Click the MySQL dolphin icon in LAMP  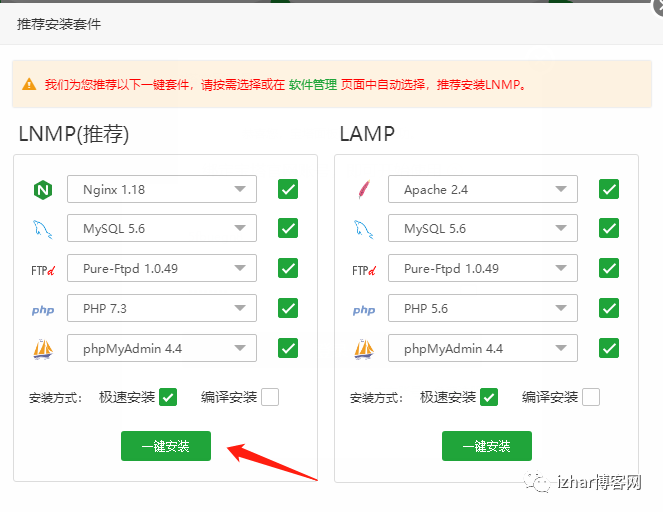(x=364, y=229)
